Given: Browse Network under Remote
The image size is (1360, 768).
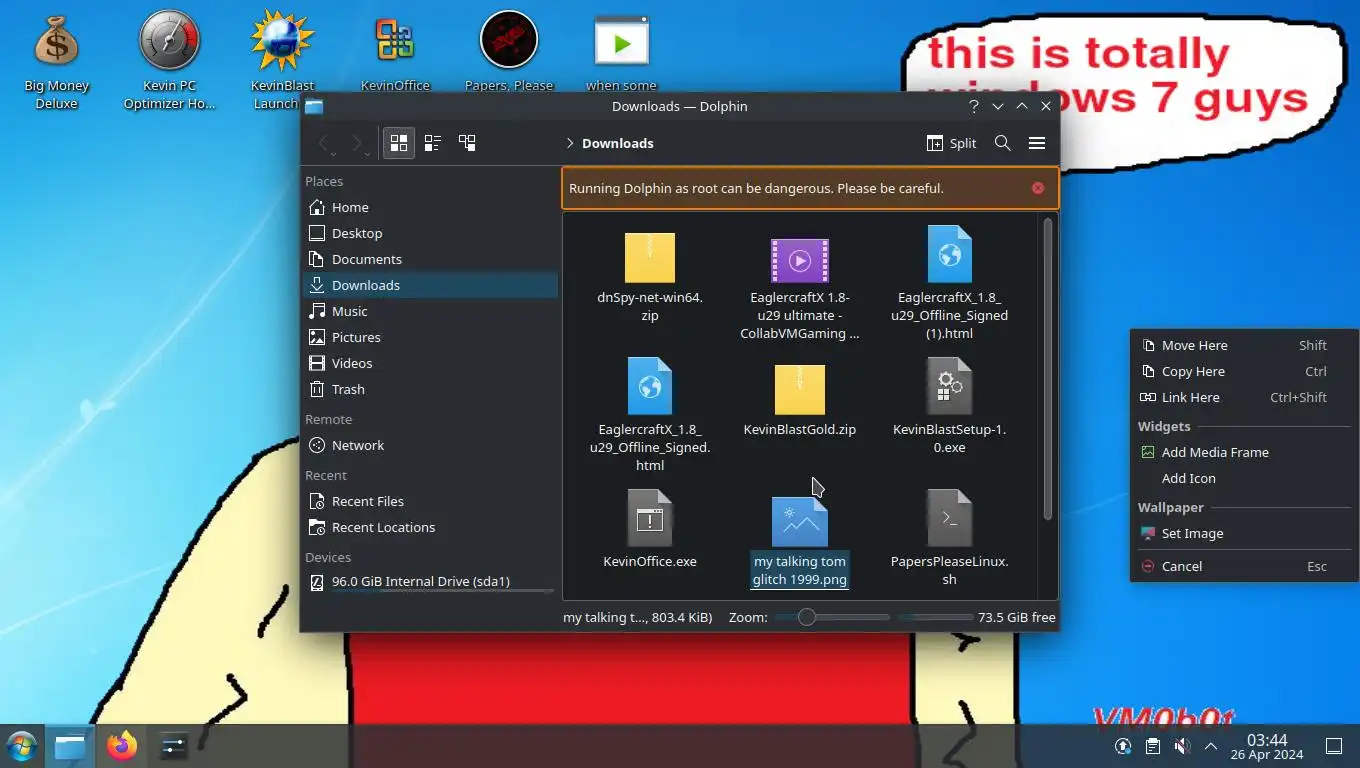Looking at the screenshot, I should click(x=430, y=445).
